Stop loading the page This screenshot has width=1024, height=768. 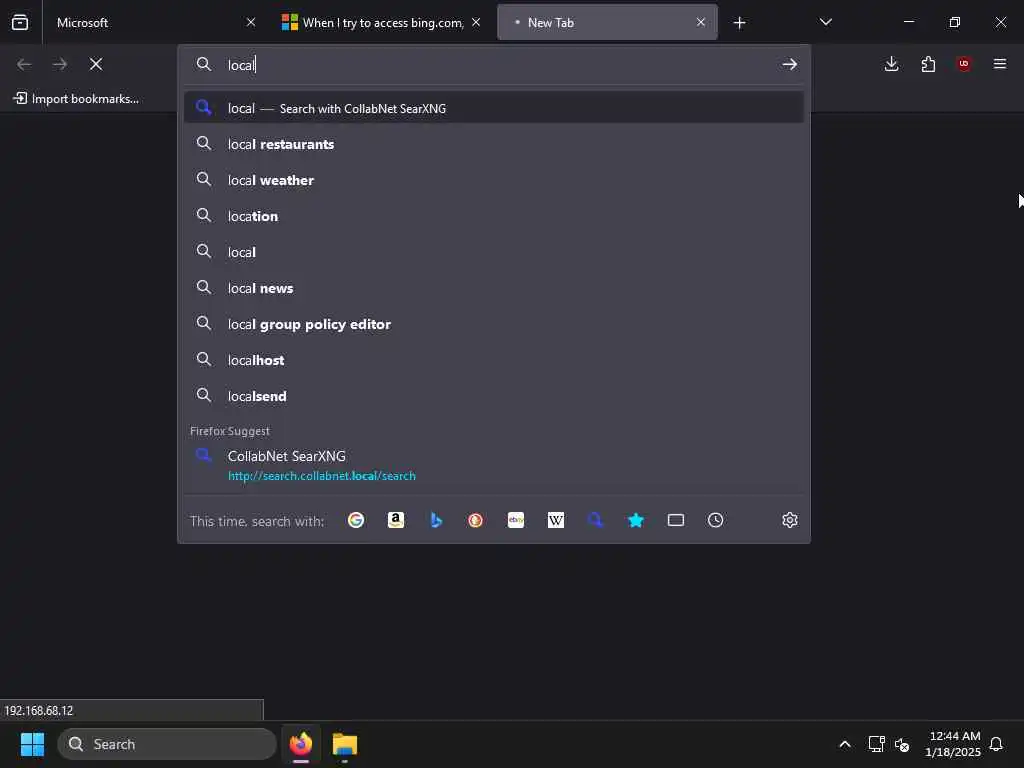(96, 64)
